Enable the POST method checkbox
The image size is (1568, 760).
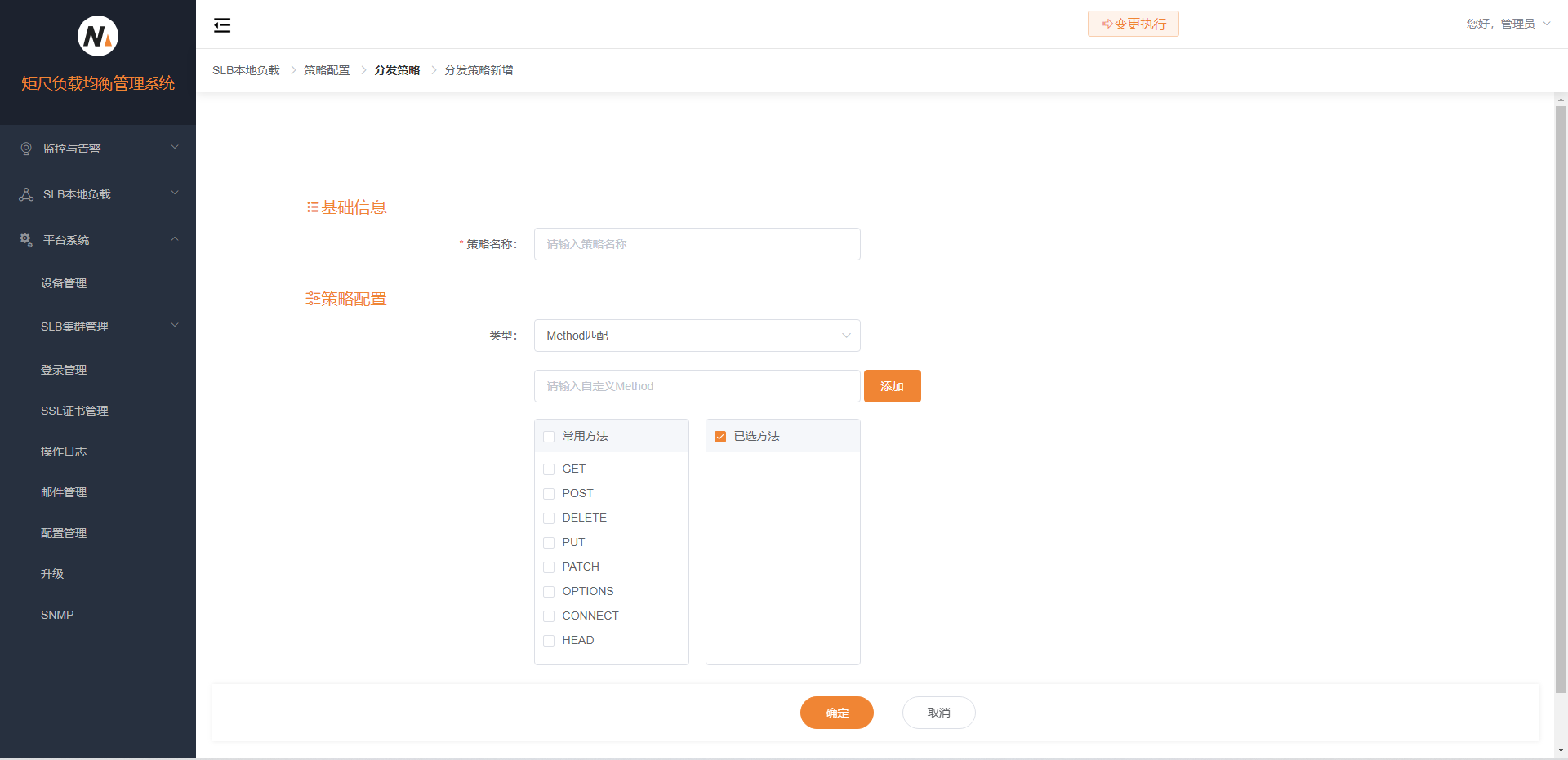coord(549,494)
